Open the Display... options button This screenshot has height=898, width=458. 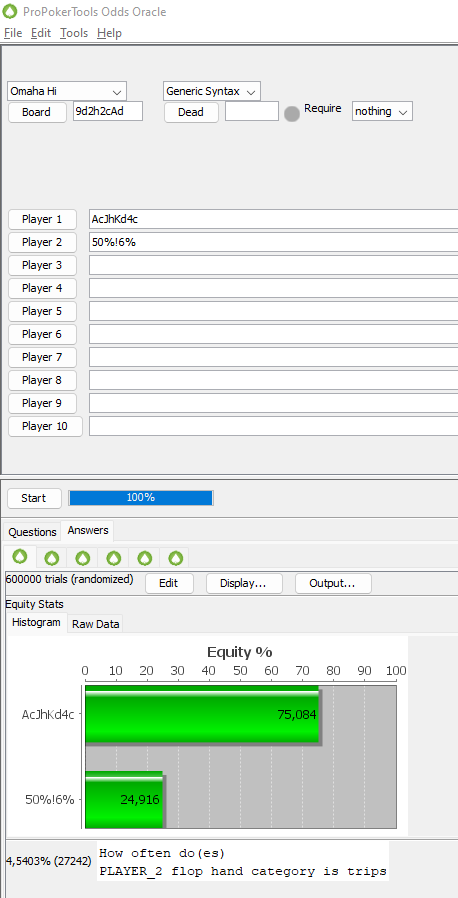point(244,584)
